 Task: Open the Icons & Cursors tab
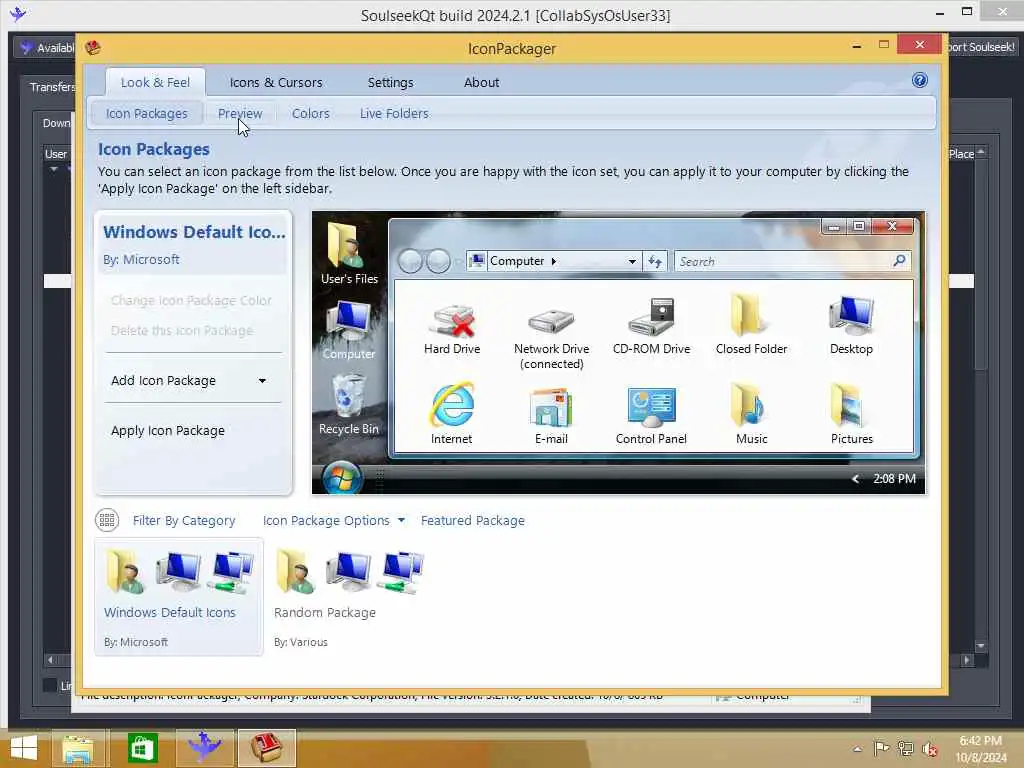point(276,82)
